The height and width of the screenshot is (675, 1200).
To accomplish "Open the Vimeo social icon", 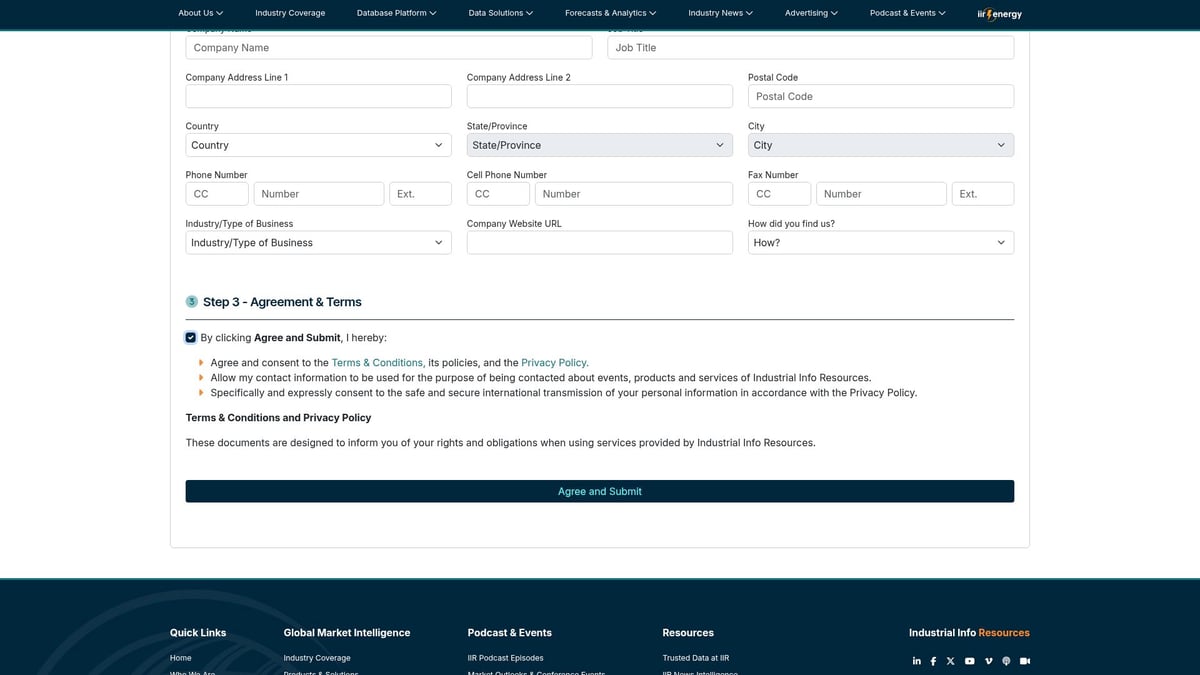I will [x=988, y=661].
